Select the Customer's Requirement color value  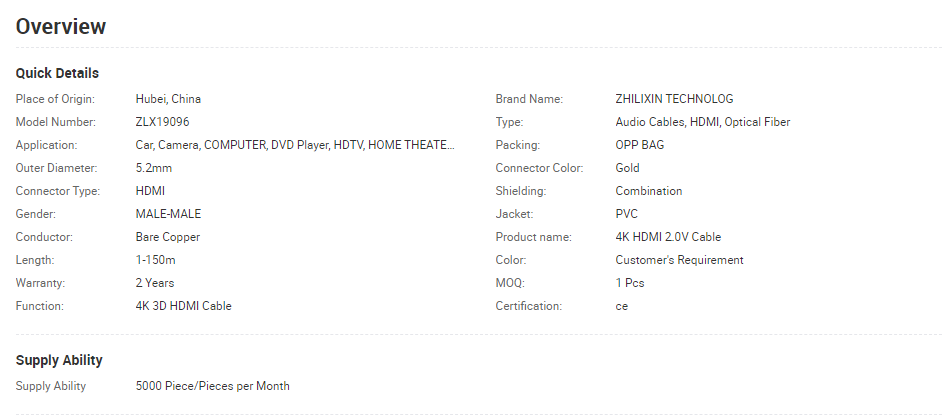pos(679,260)
